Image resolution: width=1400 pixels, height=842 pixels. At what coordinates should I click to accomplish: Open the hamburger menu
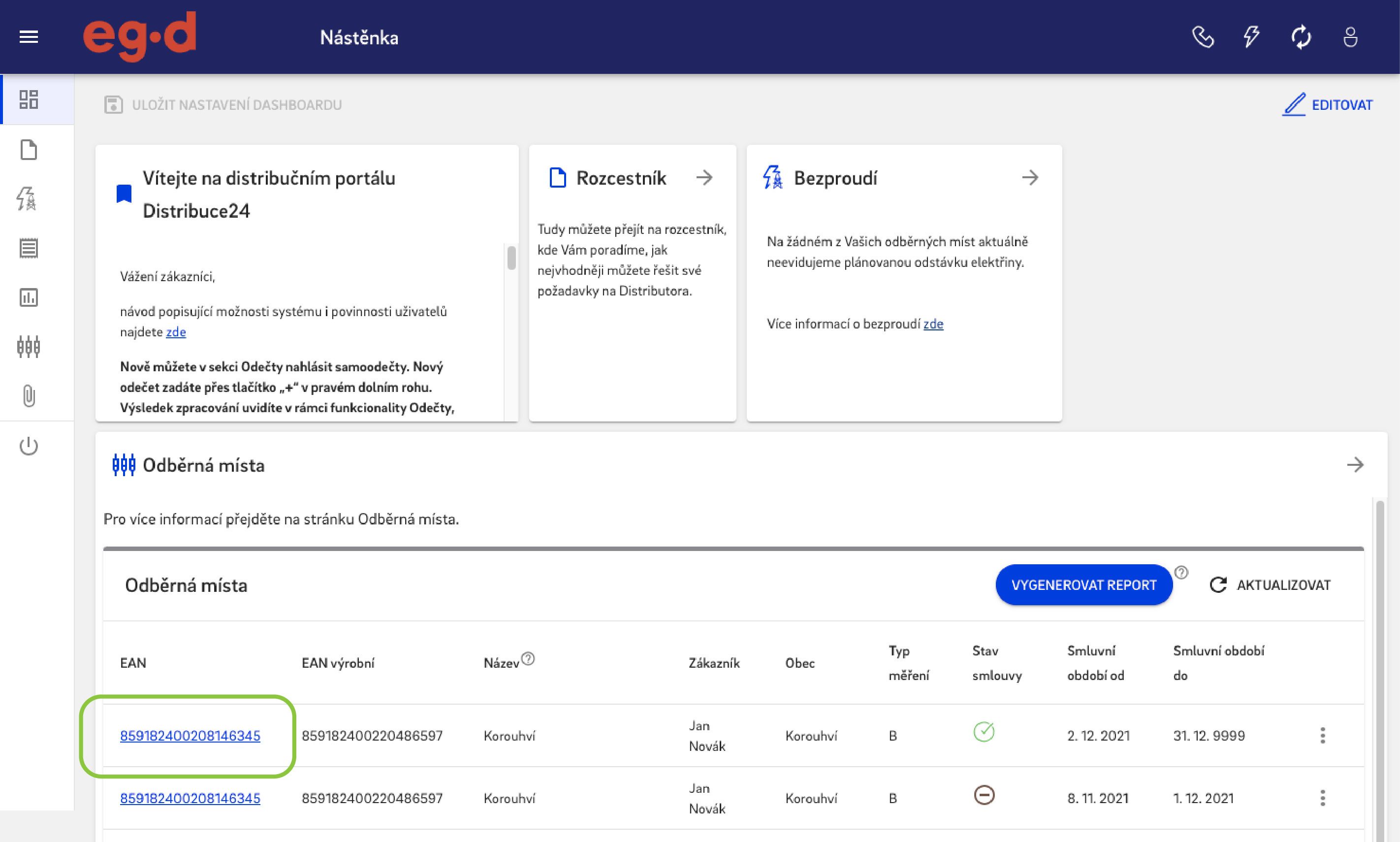pos(29,37)
